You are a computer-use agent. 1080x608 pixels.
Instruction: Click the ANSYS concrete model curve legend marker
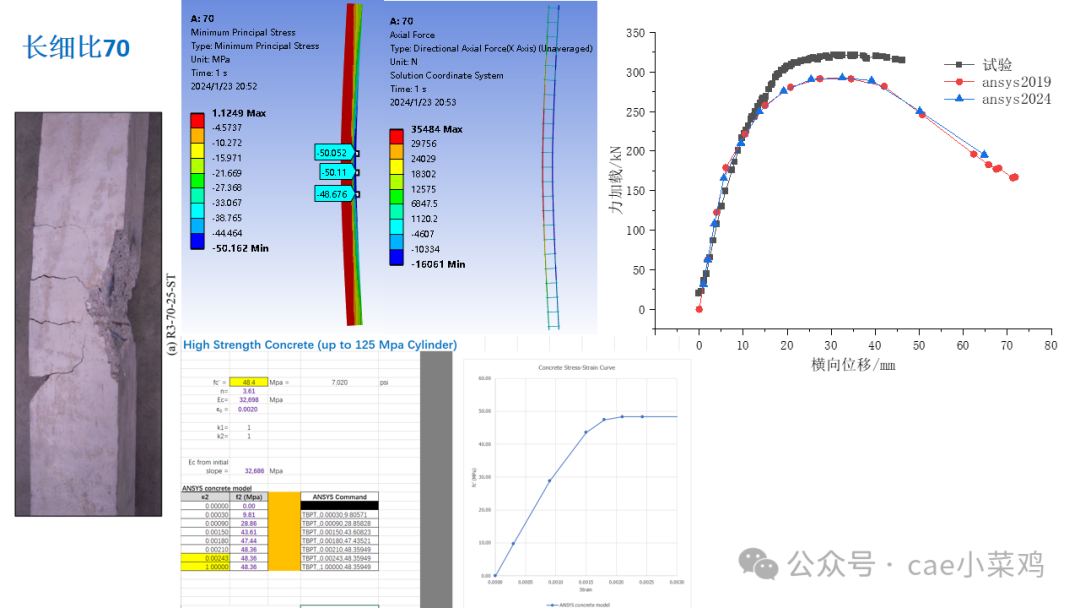(x=553, y=604)
